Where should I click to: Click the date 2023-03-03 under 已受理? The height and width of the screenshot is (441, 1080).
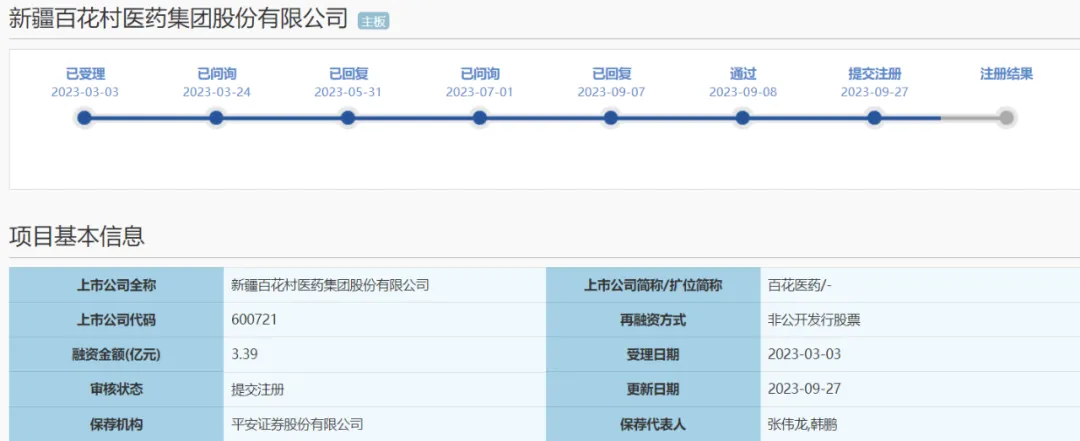85,92
